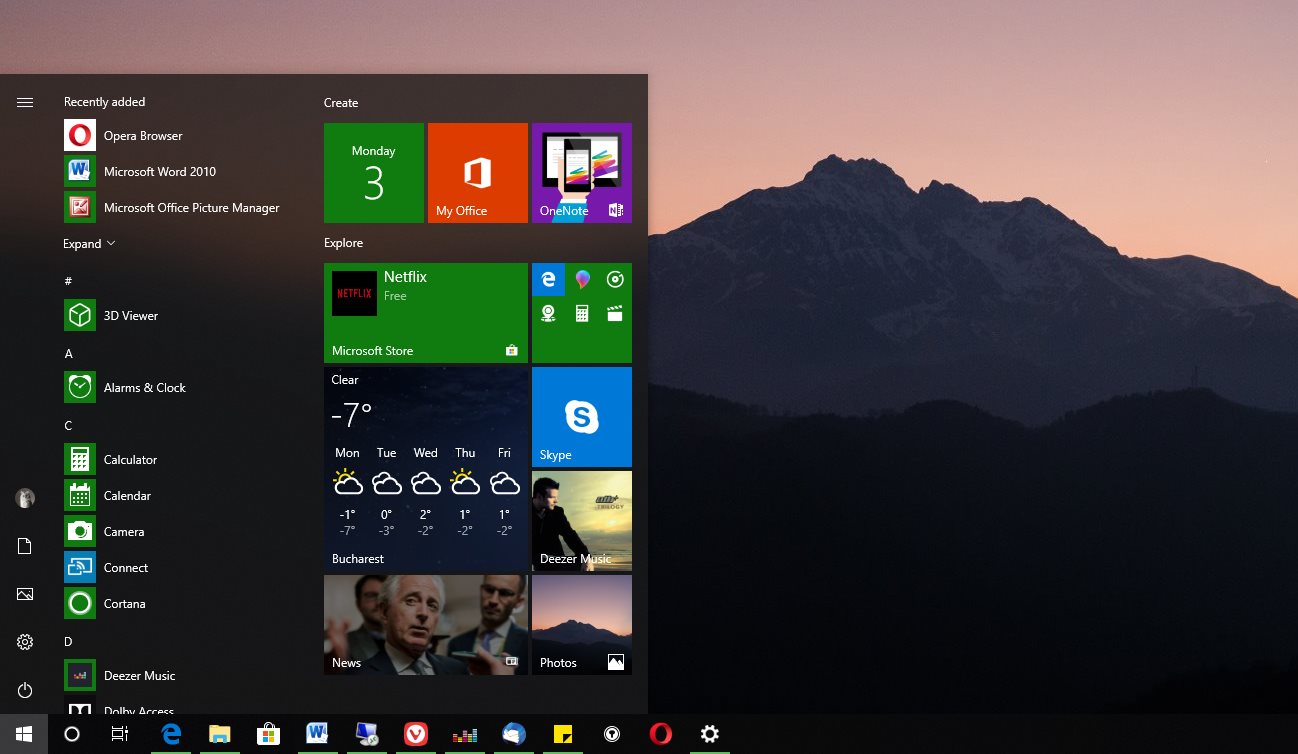Screen dimensions: 1298x754
Task: Click the Recently added heading
Action: point(104,102)
